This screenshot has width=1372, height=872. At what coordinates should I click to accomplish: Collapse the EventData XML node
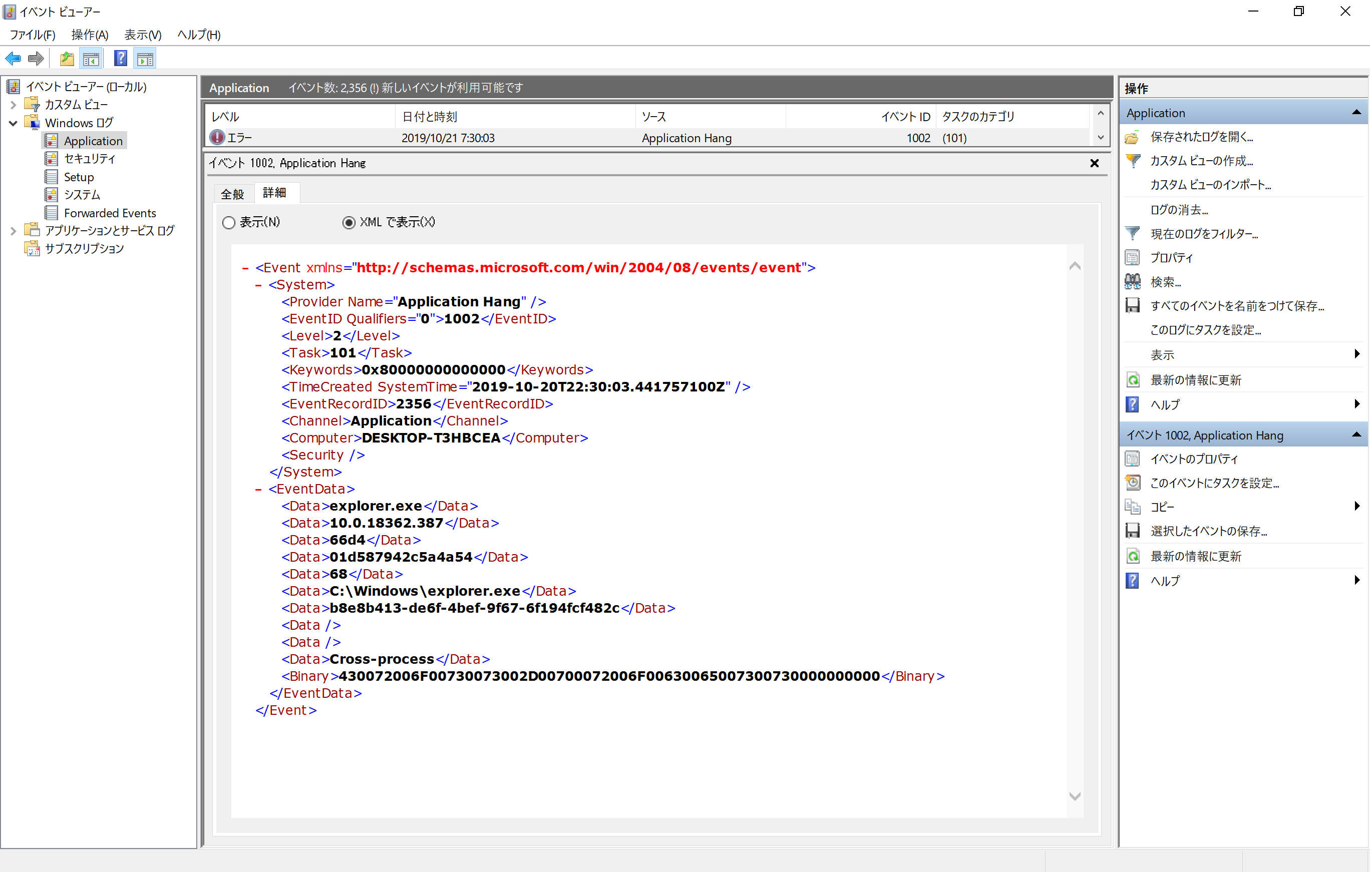coord(259,489)
